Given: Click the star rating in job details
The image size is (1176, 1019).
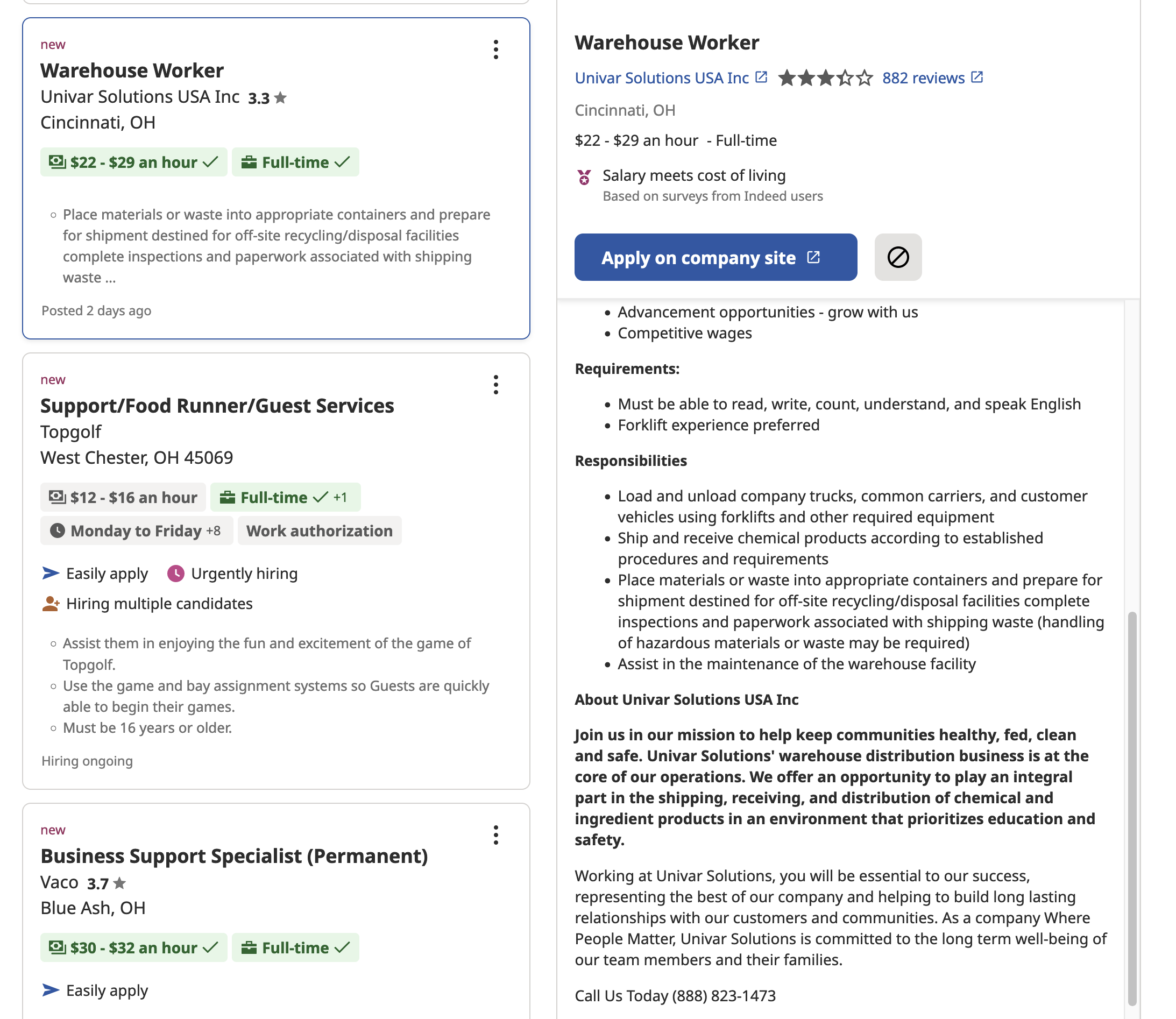Looking at the screenshot, I should pos(825,78).
